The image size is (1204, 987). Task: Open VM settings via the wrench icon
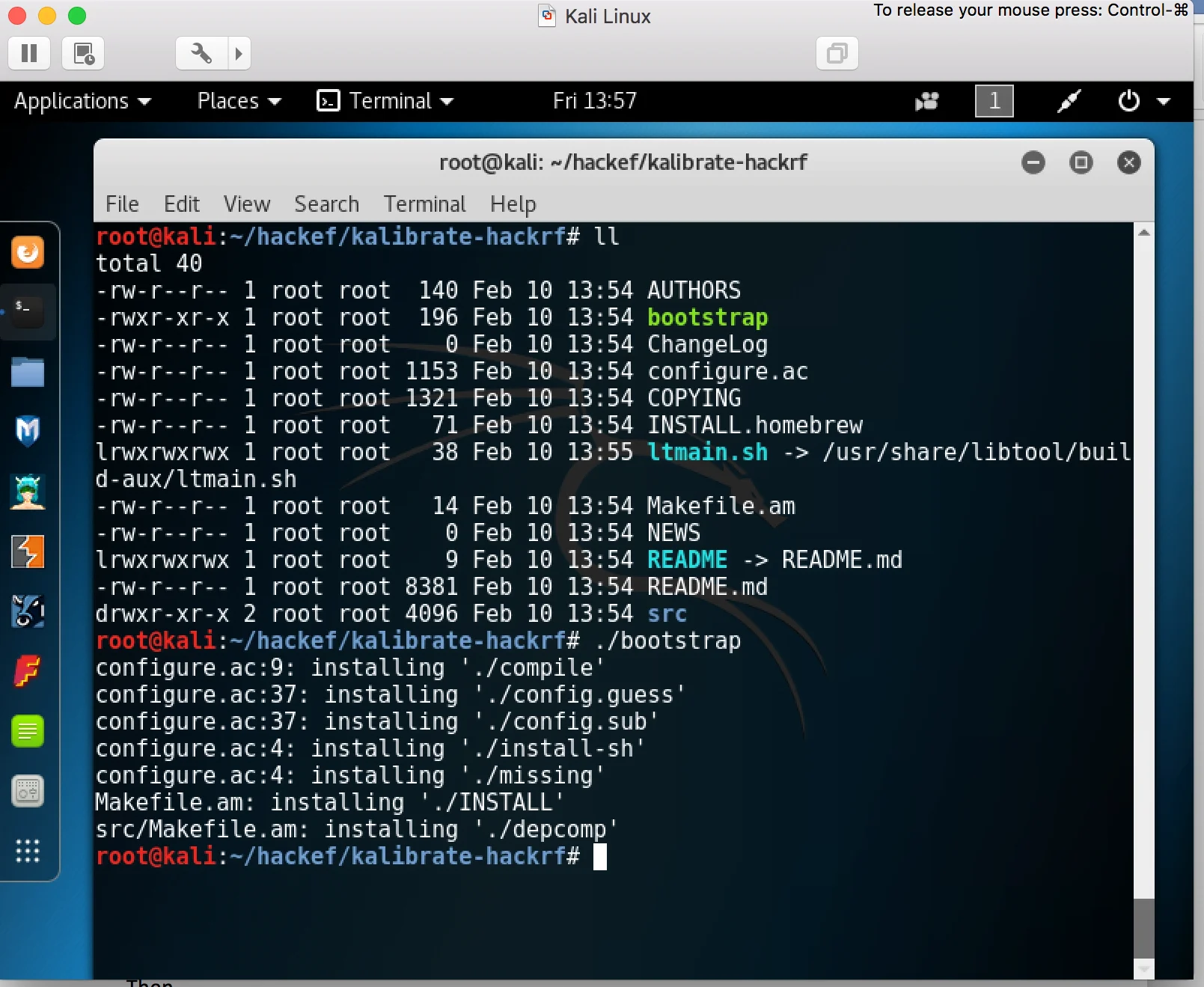pyautogui.click(x=199, y=53)
